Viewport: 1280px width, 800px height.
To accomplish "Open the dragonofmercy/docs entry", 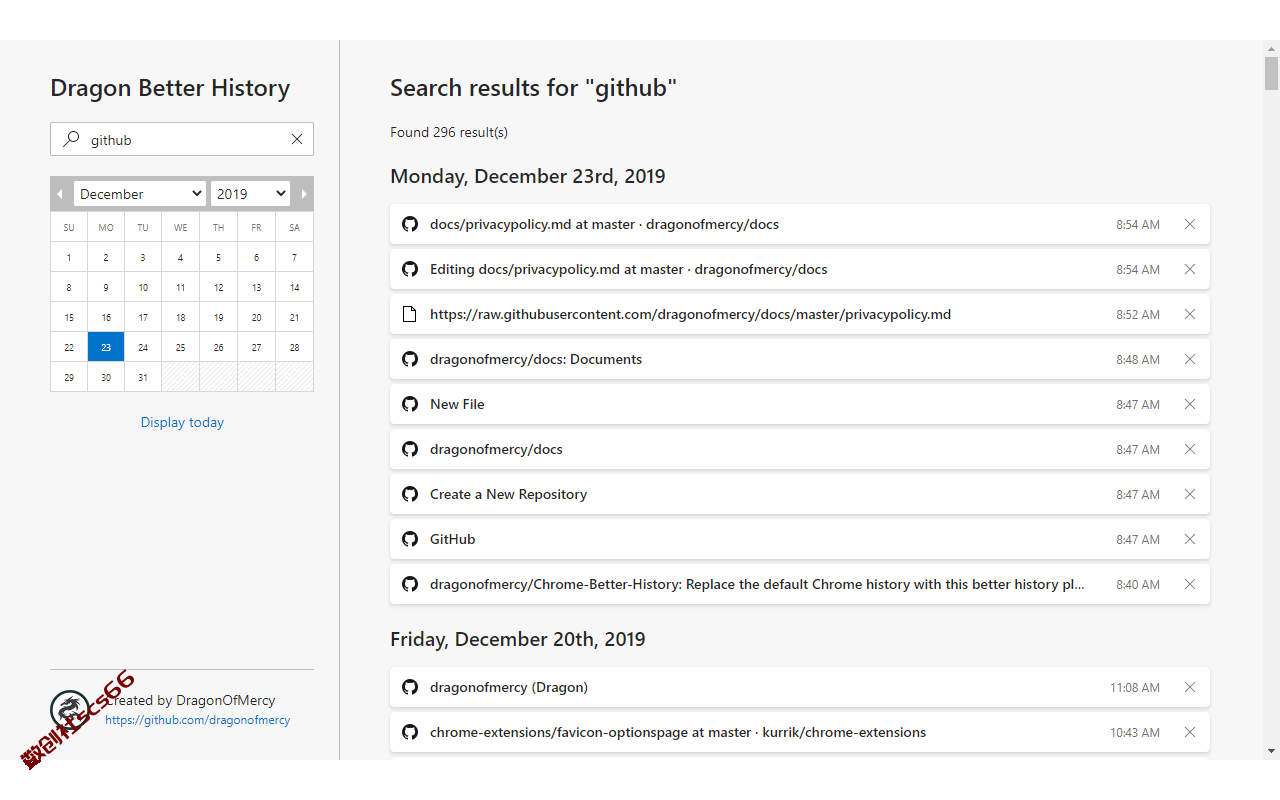I will tap(800, 449).
